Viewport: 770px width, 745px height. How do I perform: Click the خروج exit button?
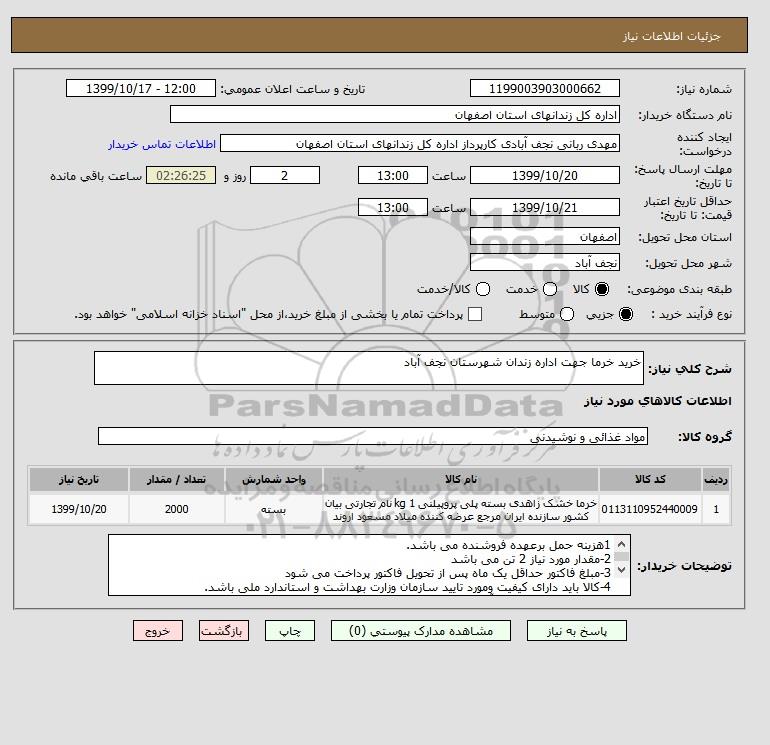point(158,631)
